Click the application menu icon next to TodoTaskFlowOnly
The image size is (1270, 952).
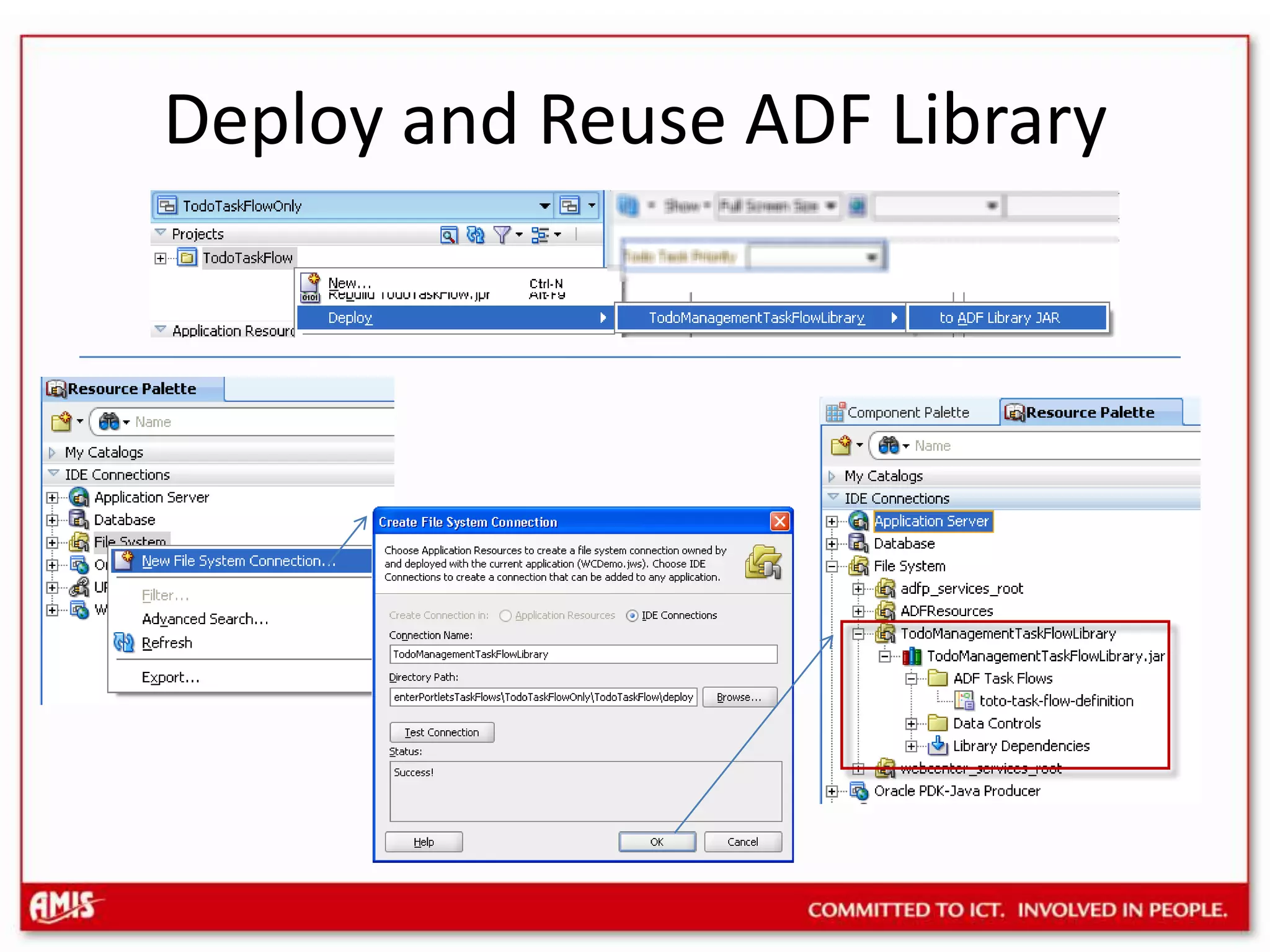[569, 205]
